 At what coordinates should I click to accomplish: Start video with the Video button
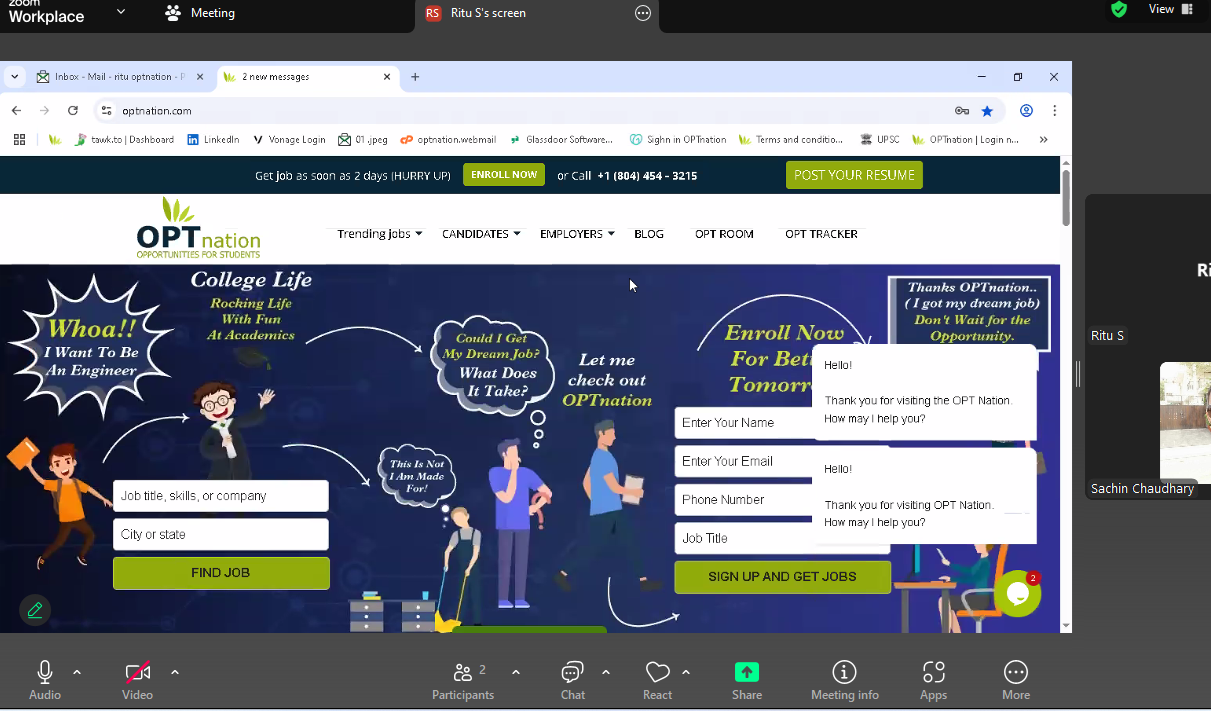tap(137, 673)
